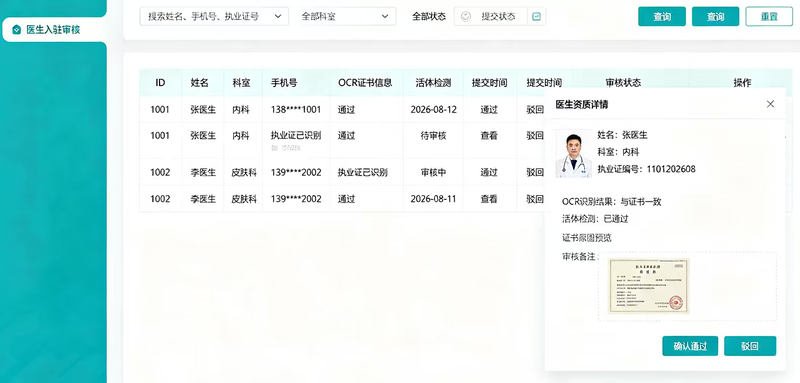Click the shield icon beside 医生入驻审核

coord(16,30)
